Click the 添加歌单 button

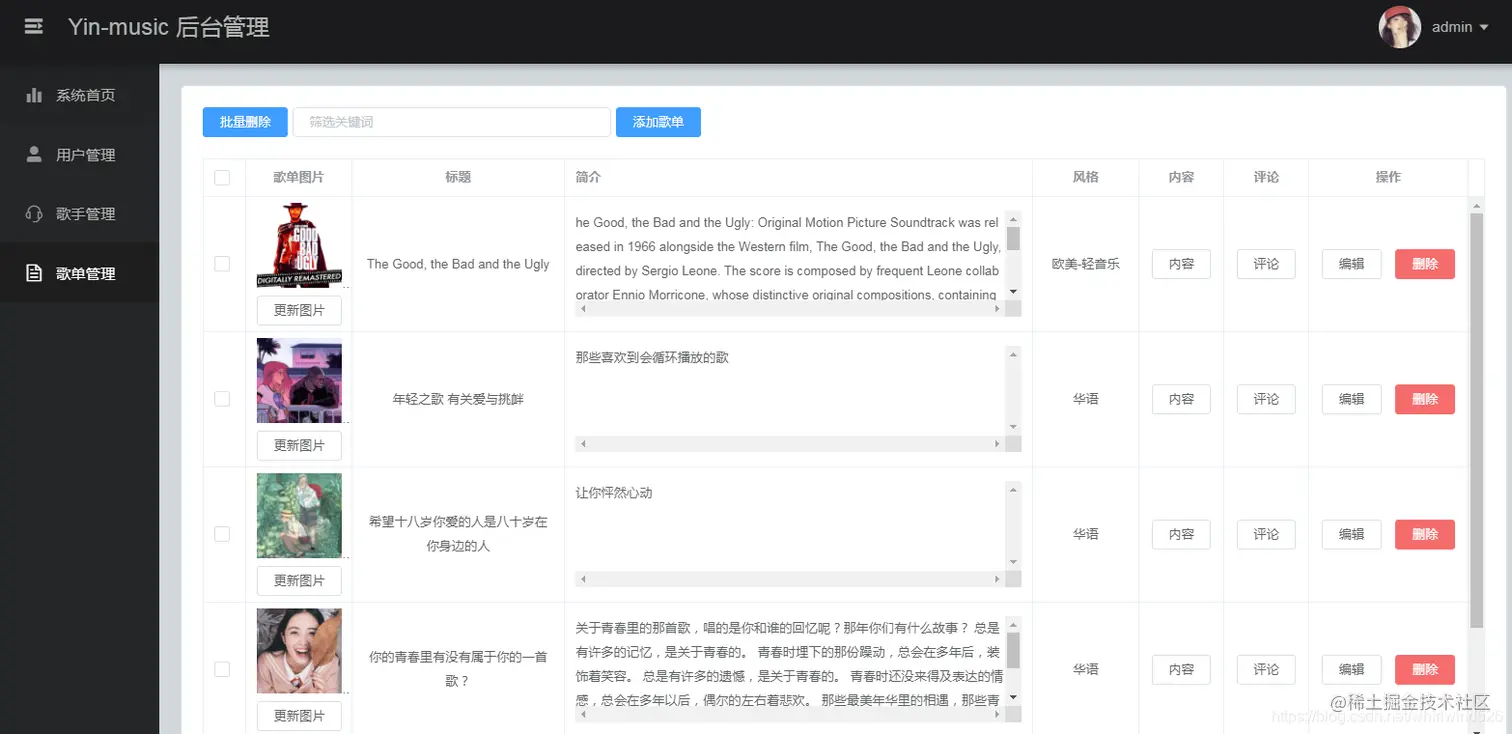tap(658, 122)
